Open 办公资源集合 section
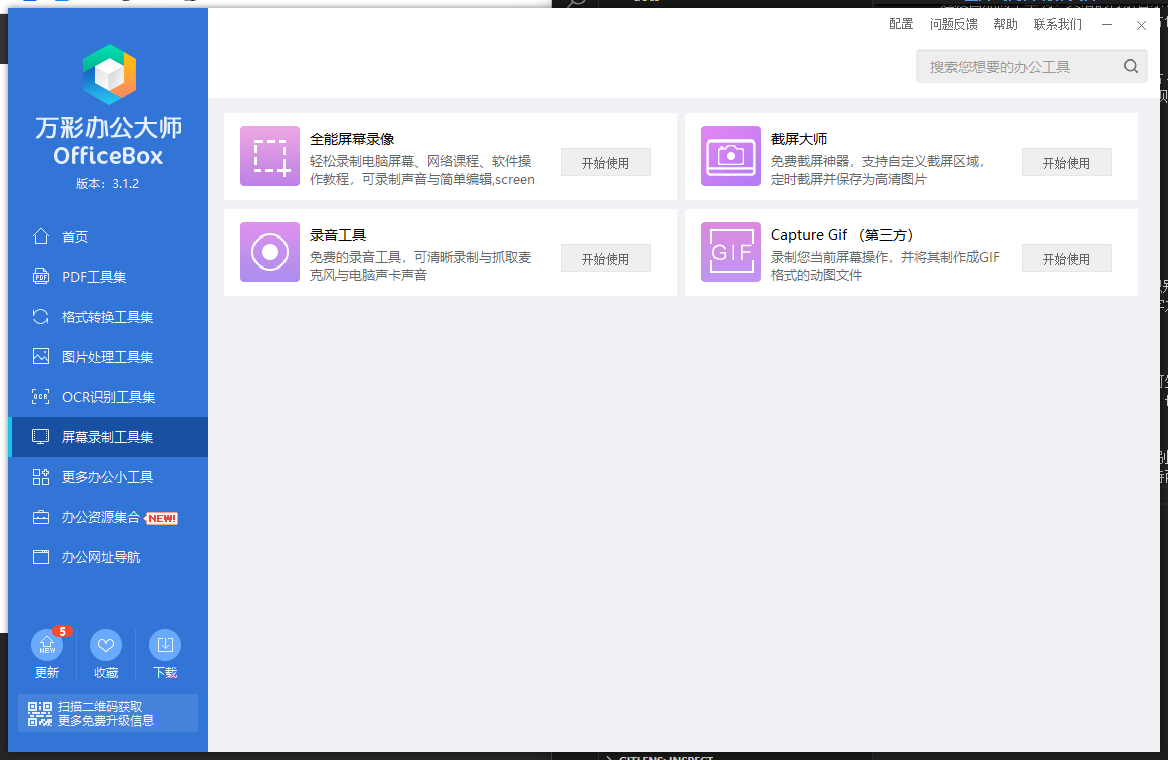1168x760 pixels. click(108, 517)
